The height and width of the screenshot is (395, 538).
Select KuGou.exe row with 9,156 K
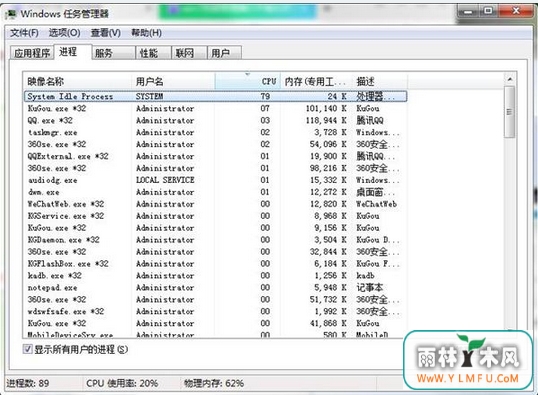(215, 228)
